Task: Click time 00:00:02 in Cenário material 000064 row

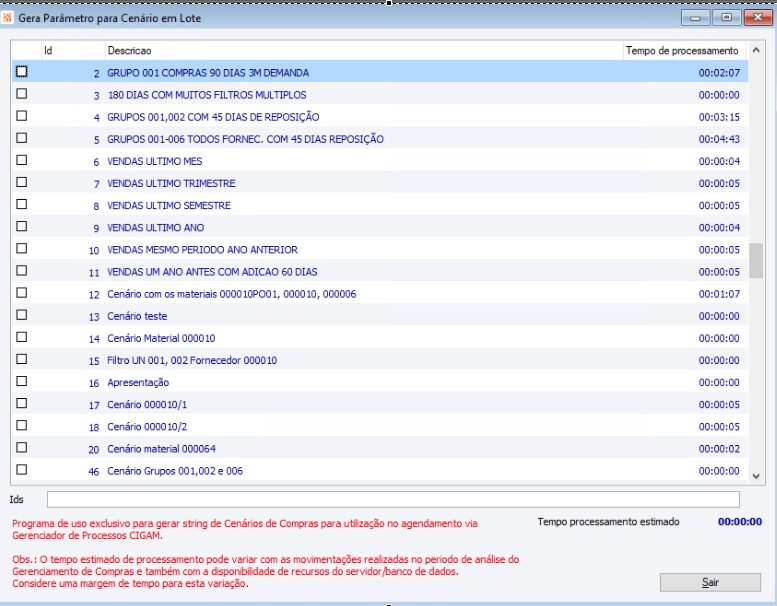Action: (x=719, y=449)
